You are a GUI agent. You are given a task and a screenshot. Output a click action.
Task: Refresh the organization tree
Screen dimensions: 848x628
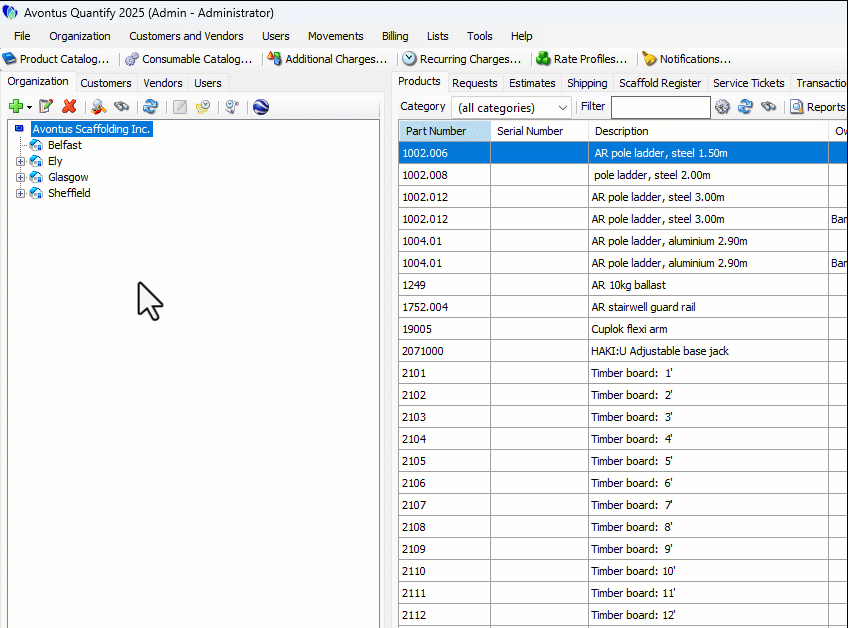[150, 107]
